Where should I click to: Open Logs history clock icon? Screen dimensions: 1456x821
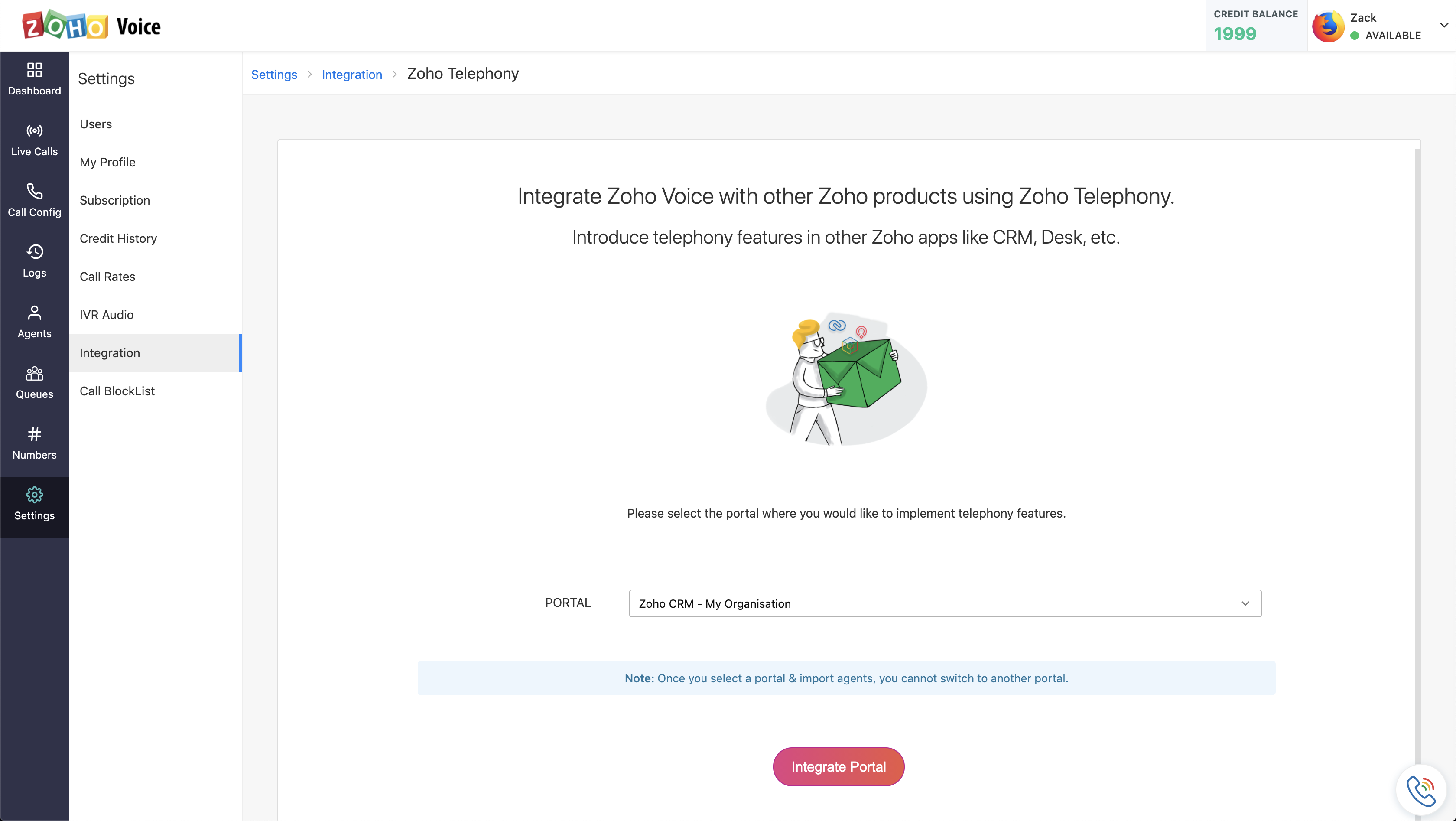35,251
